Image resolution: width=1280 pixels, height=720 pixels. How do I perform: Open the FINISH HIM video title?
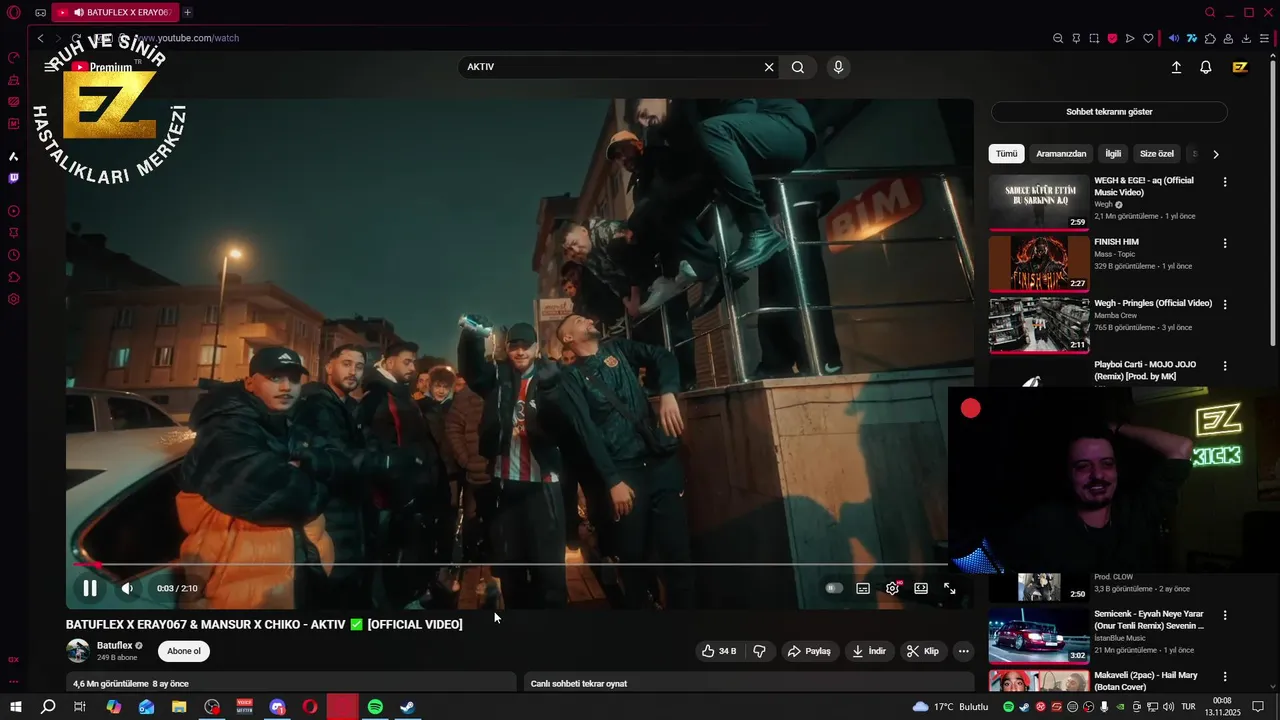coord(1116,242)
